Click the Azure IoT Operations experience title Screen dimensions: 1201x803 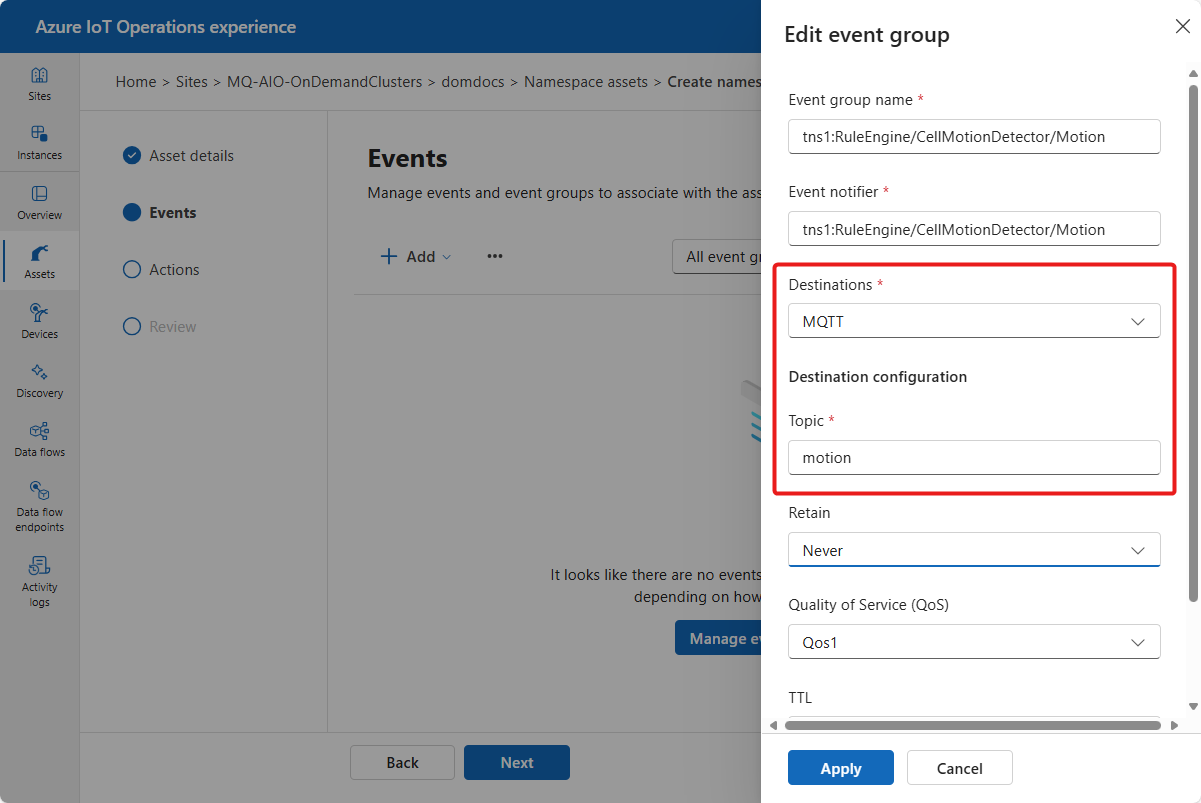click(x=166, y=27)
